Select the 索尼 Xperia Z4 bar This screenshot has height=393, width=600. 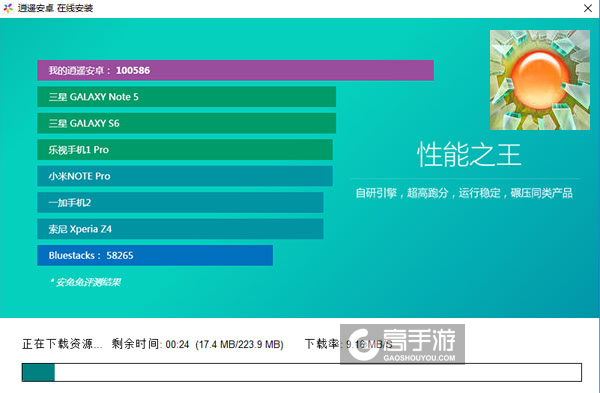180,229
